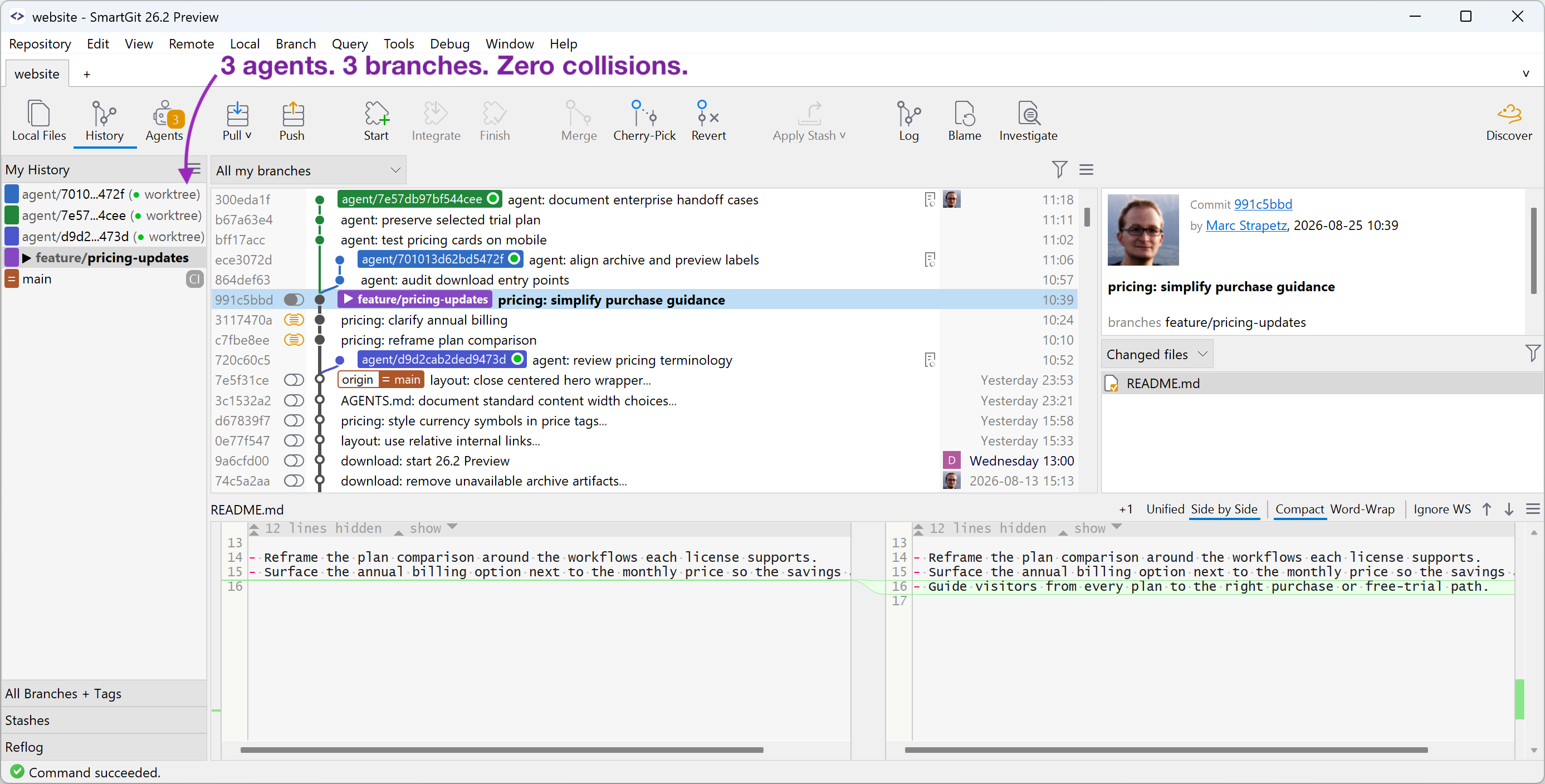Image resolution: width=1545 pixels, height=784 pixels.
Task: Switch to the Unified diff view
Action: click(x=1165, y=509)
